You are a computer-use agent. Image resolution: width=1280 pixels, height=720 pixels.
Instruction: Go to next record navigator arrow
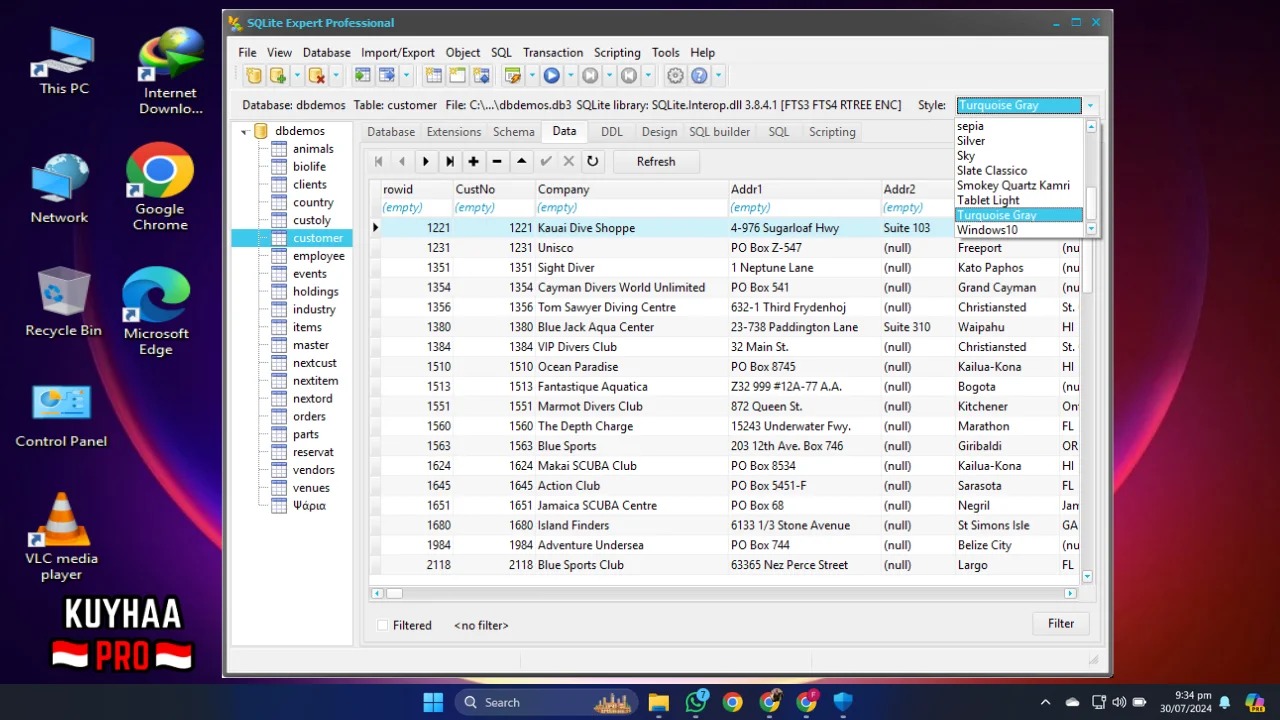coord(426,161)
